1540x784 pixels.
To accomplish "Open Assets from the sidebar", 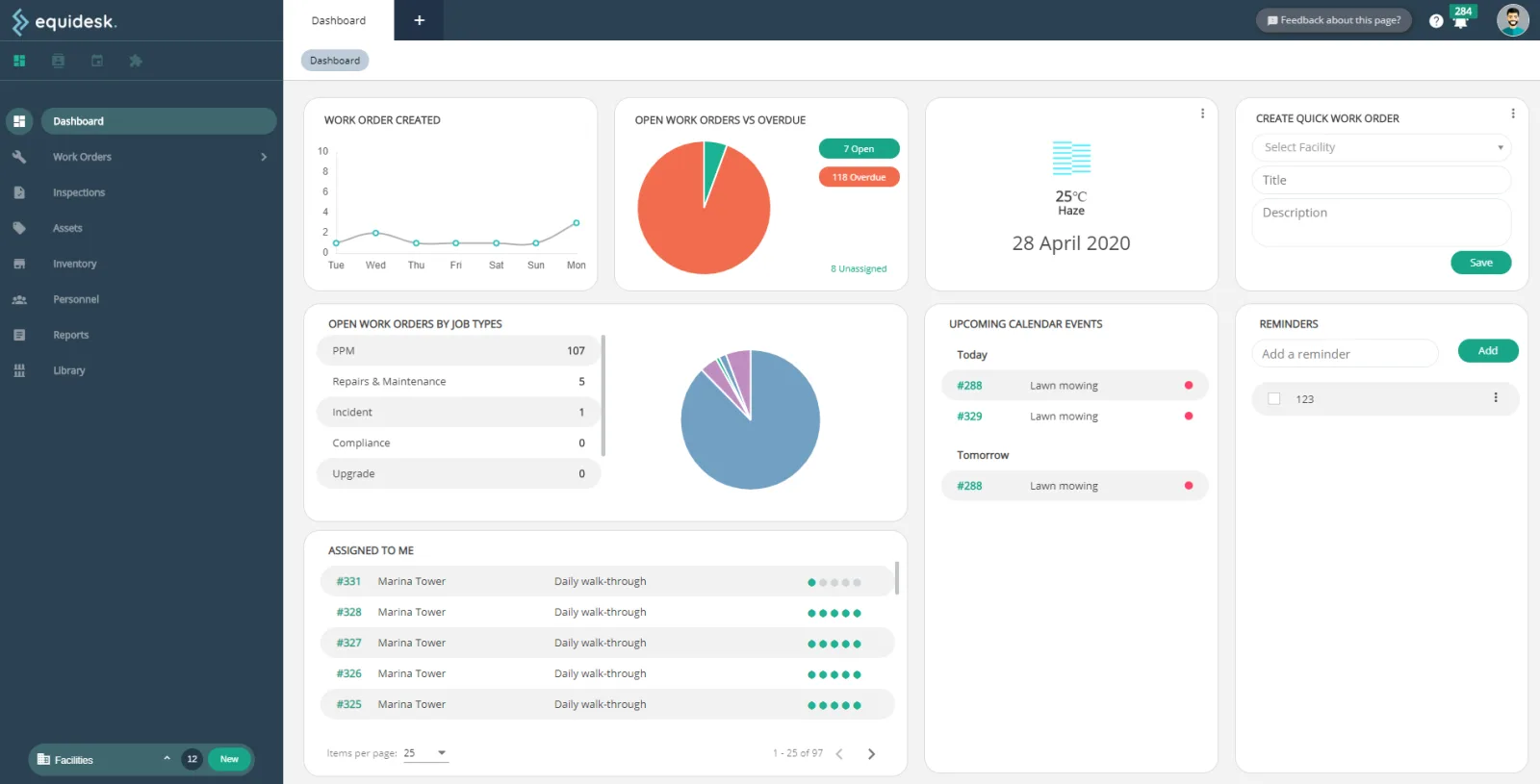I will [x=67, y=228].
